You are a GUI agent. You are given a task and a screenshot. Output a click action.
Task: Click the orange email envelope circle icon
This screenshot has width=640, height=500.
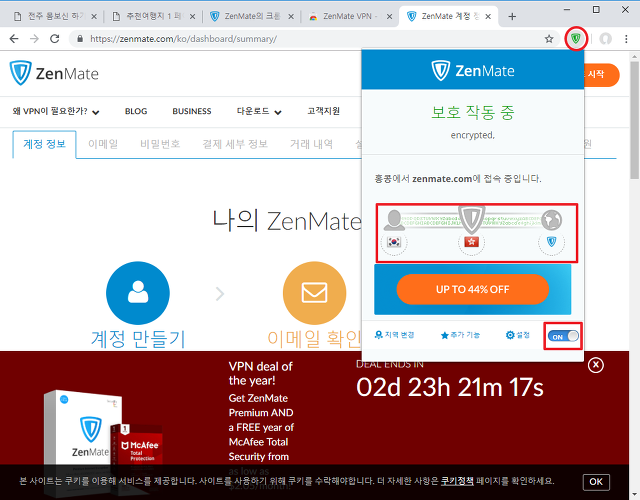click(x=314, y=293)
